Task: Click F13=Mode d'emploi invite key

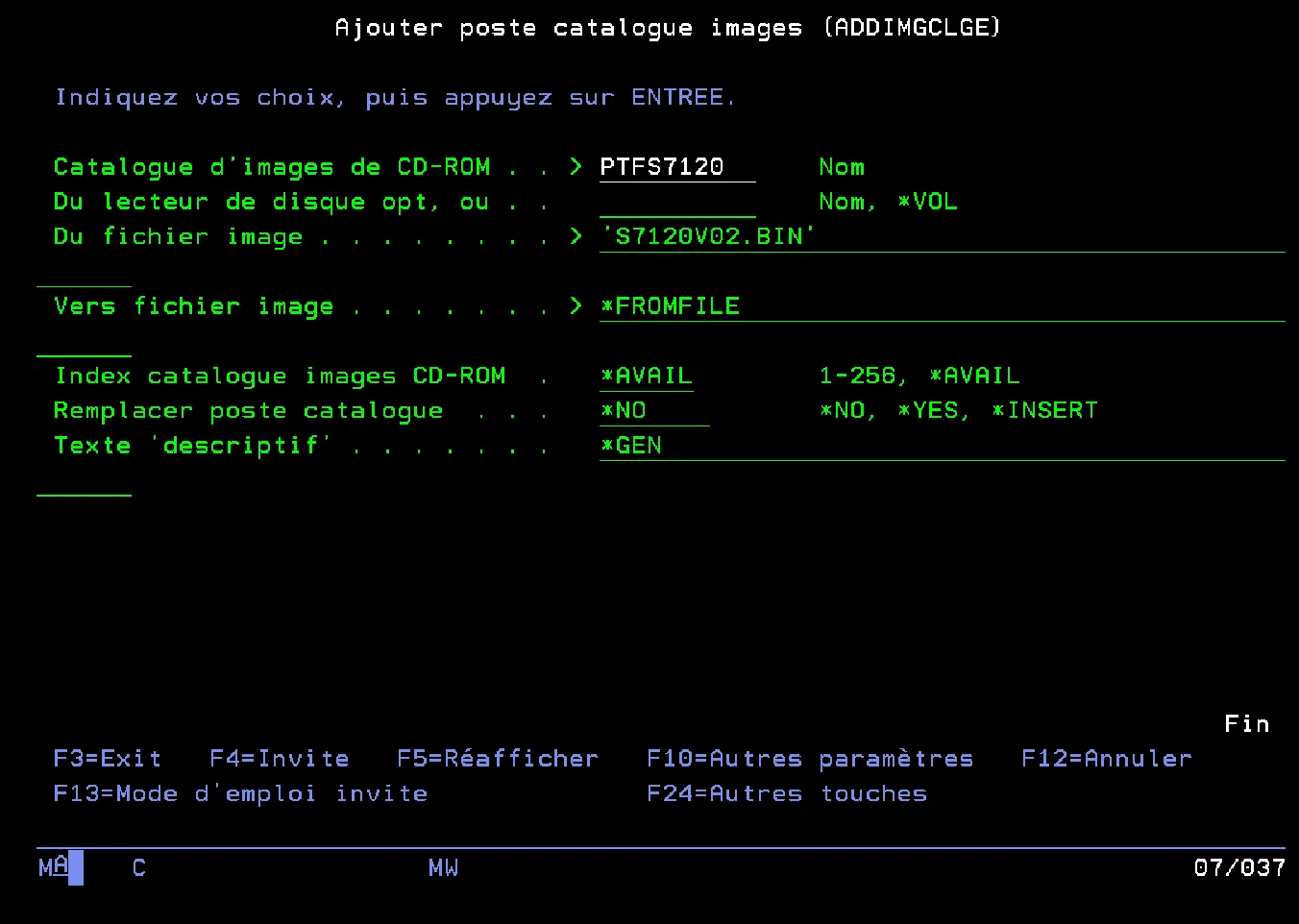Action: point(240,793)
